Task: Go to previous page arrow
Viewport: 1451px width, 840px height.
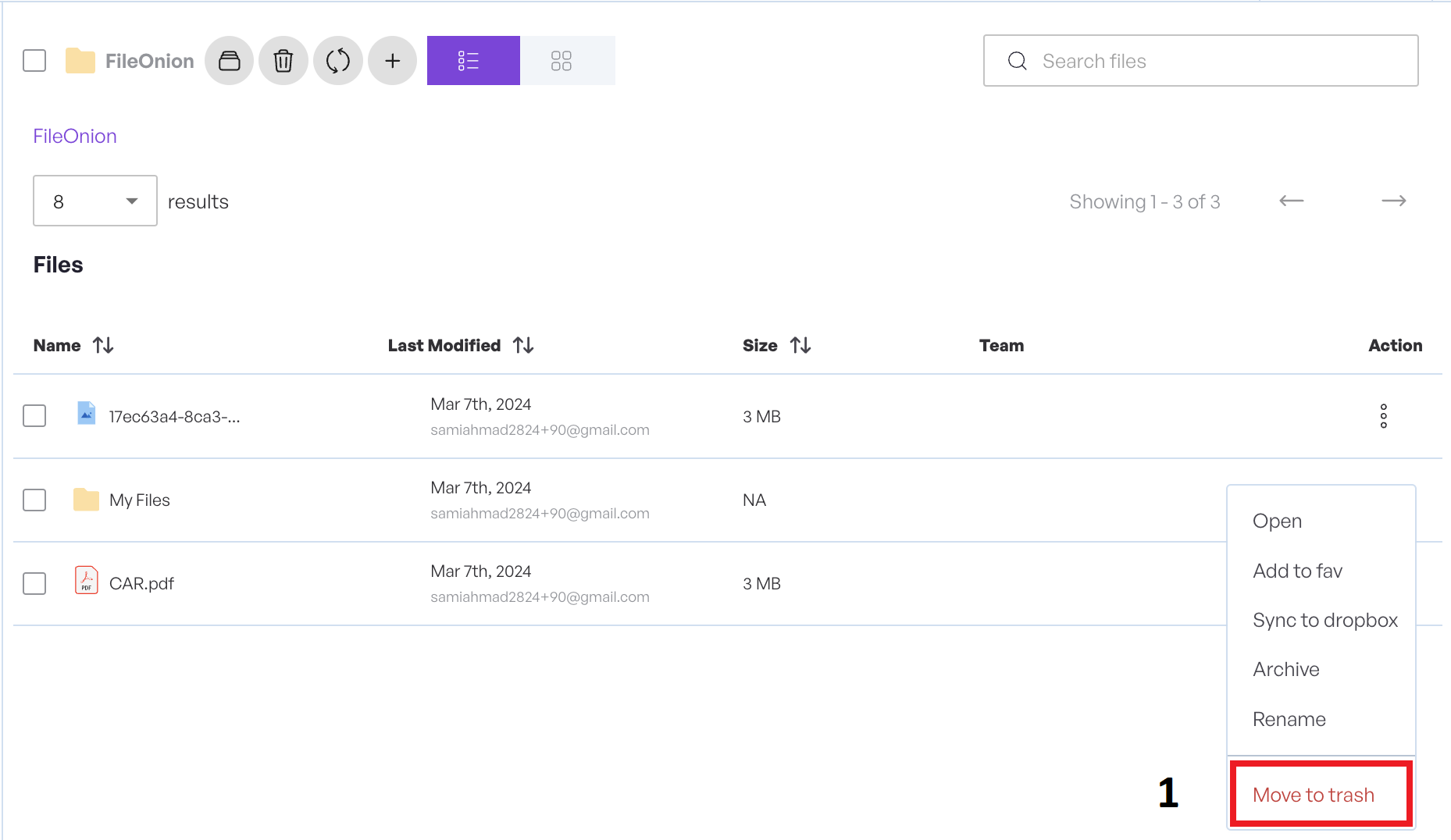Action: pos(1291,201)
